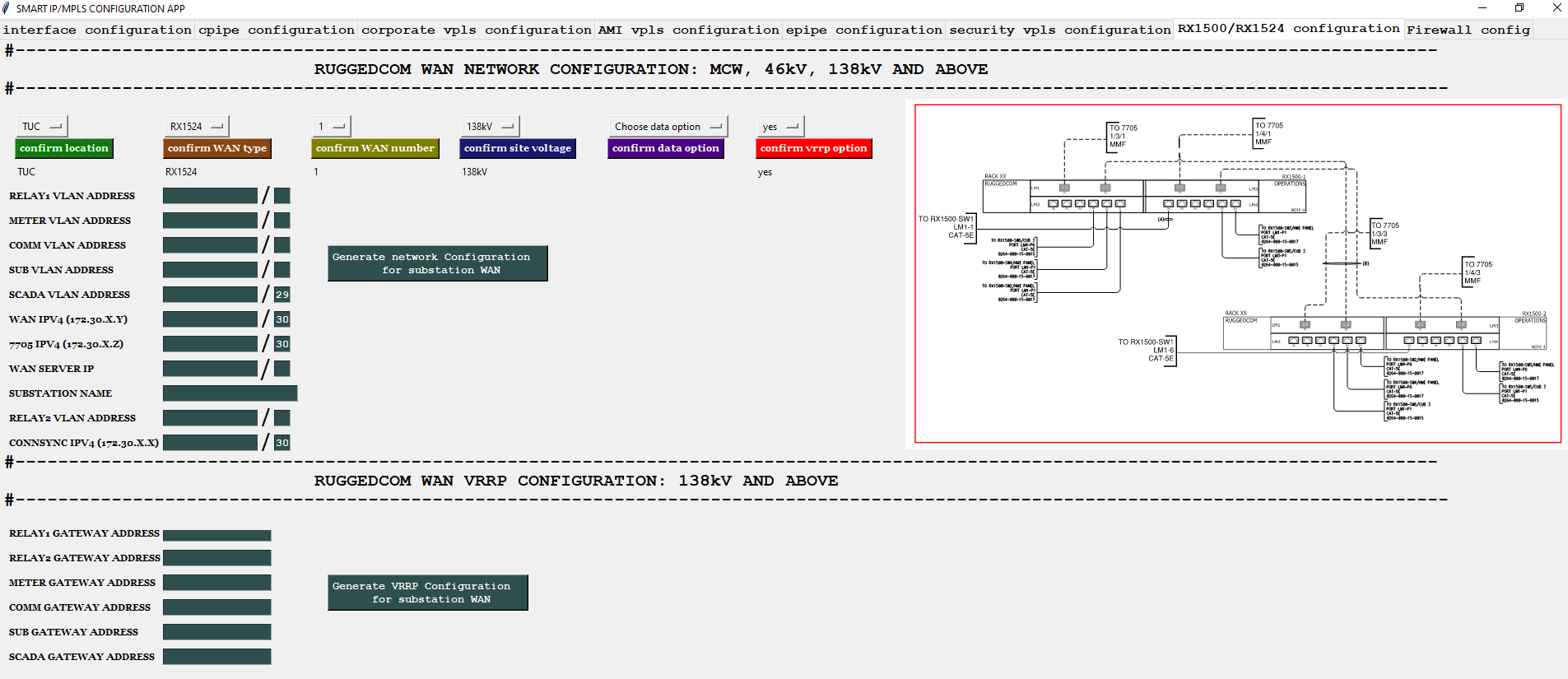
Task: Click the RELAY1 GATEWAY ADDRESS field
Action: click(x=217, y=535)
